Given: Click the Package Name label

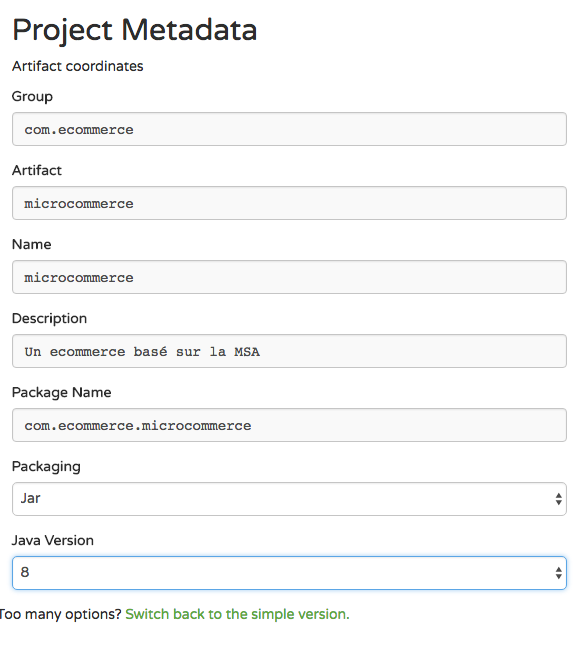Looking at the screenshot, I should pyautogui.click(x=61, y=393).
